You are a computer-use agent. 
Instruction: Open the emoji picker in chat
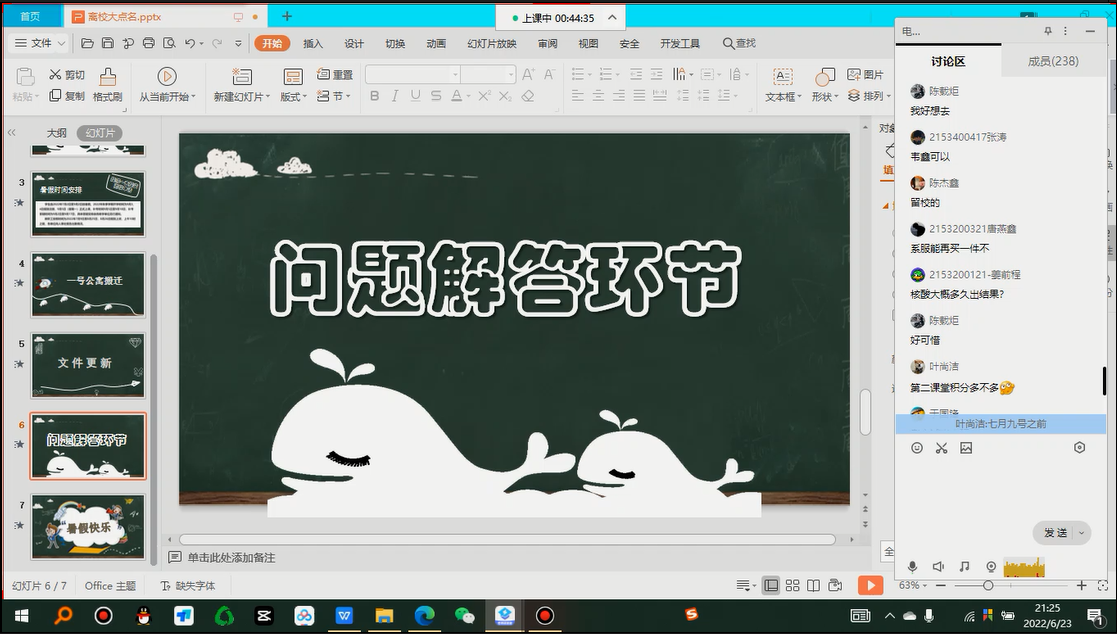coord(917,448)
